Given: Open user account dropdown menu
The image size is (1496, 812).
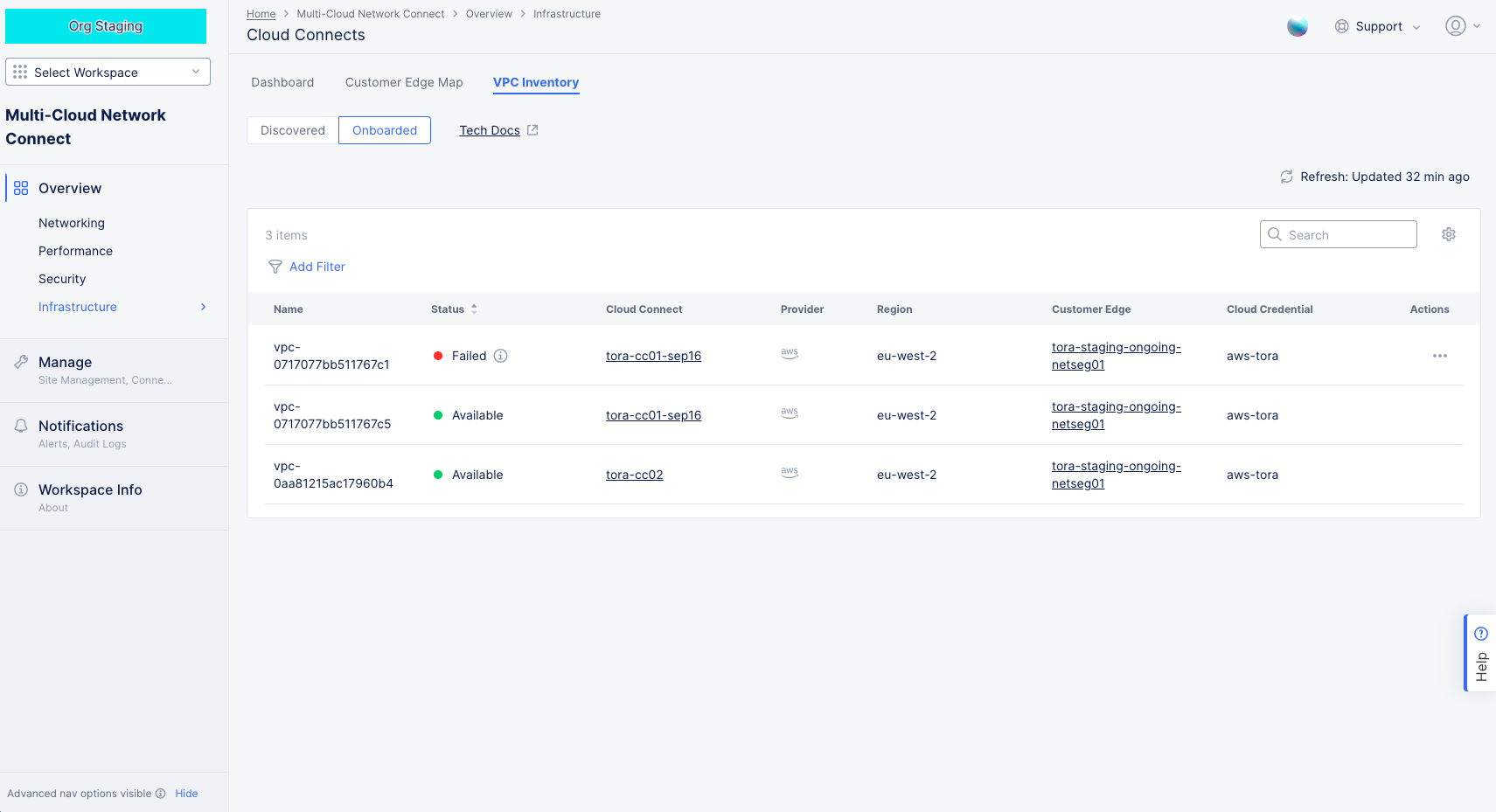Looking at the screenshot, I should (1462, 26).
